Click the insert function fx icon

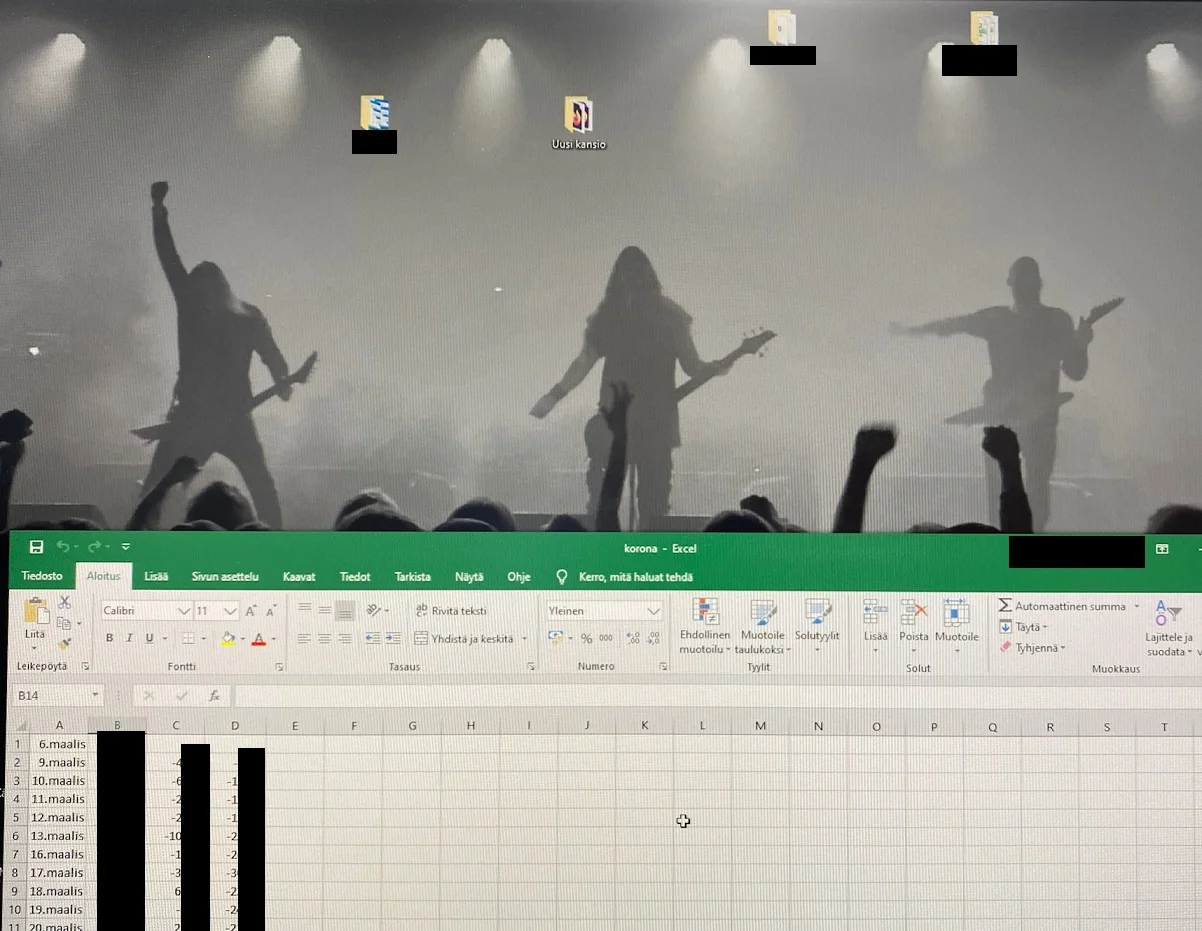(214, 695)
